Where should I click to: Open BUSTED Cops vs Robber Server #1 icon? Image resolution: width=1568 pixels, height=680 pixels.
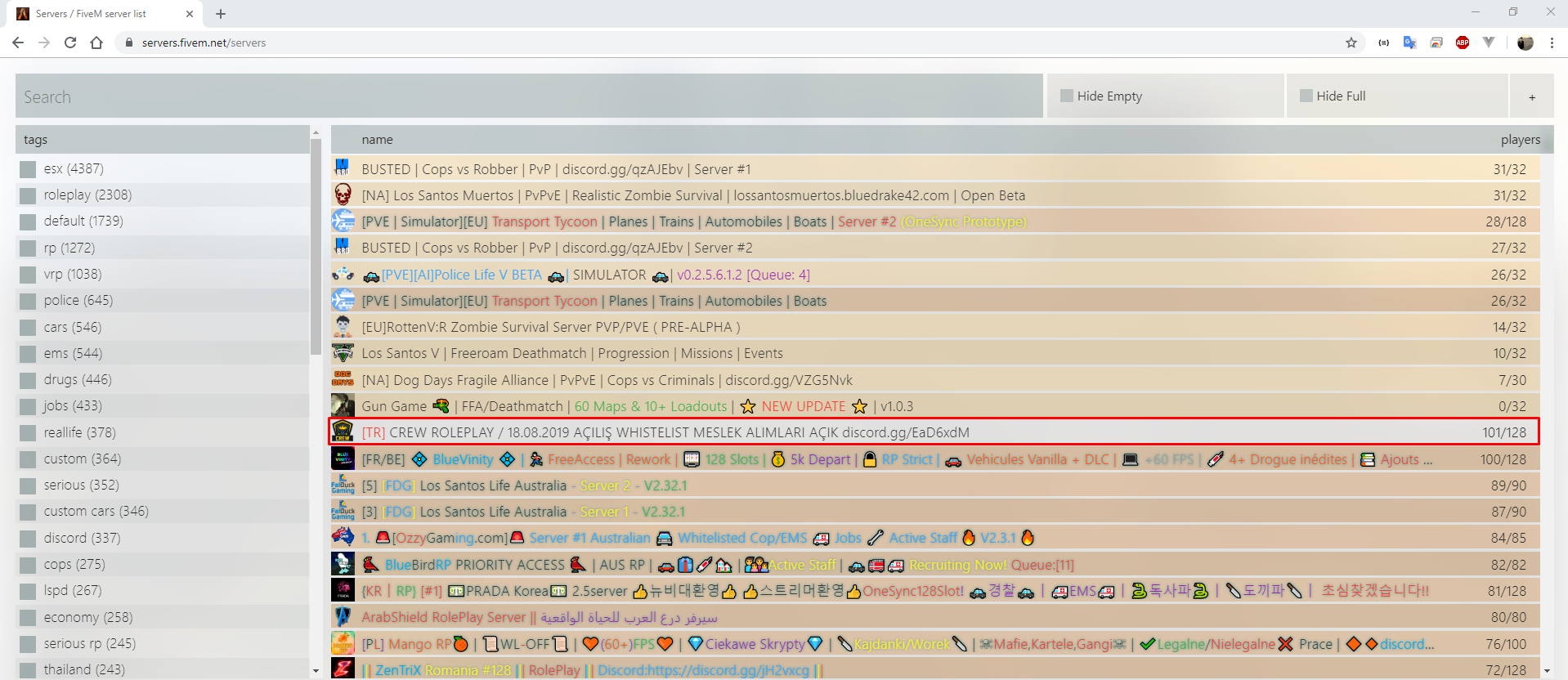pyautogui.click(x=343, y=168)
